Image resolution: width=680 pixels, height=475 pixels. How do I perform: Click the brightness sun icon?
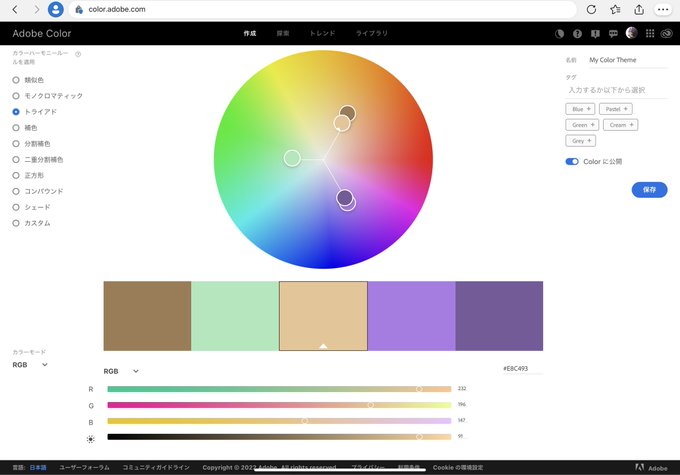click(x=91, y=439)
